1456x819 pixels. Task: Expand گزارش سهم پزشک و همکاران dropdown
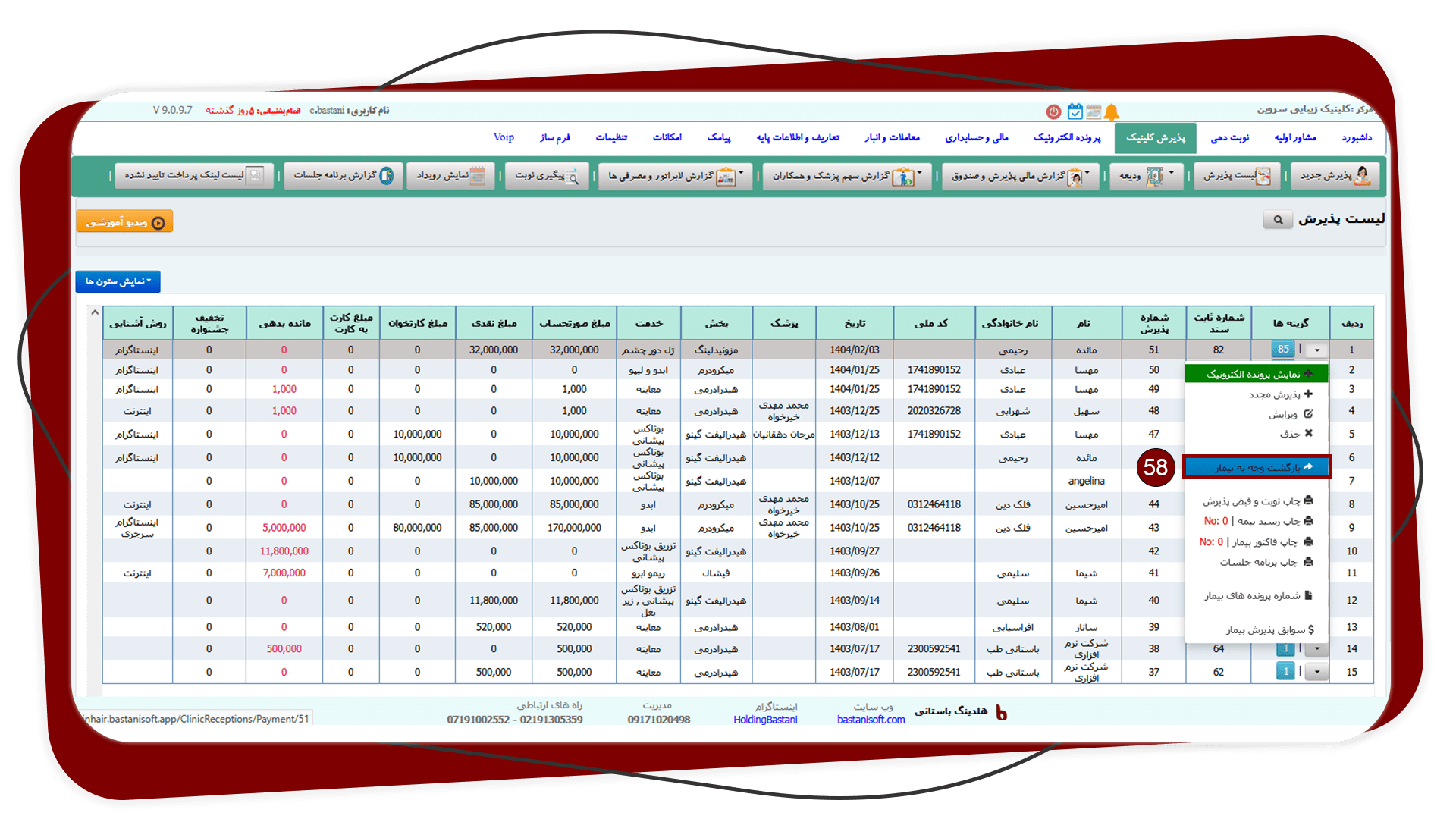(846, 176)
